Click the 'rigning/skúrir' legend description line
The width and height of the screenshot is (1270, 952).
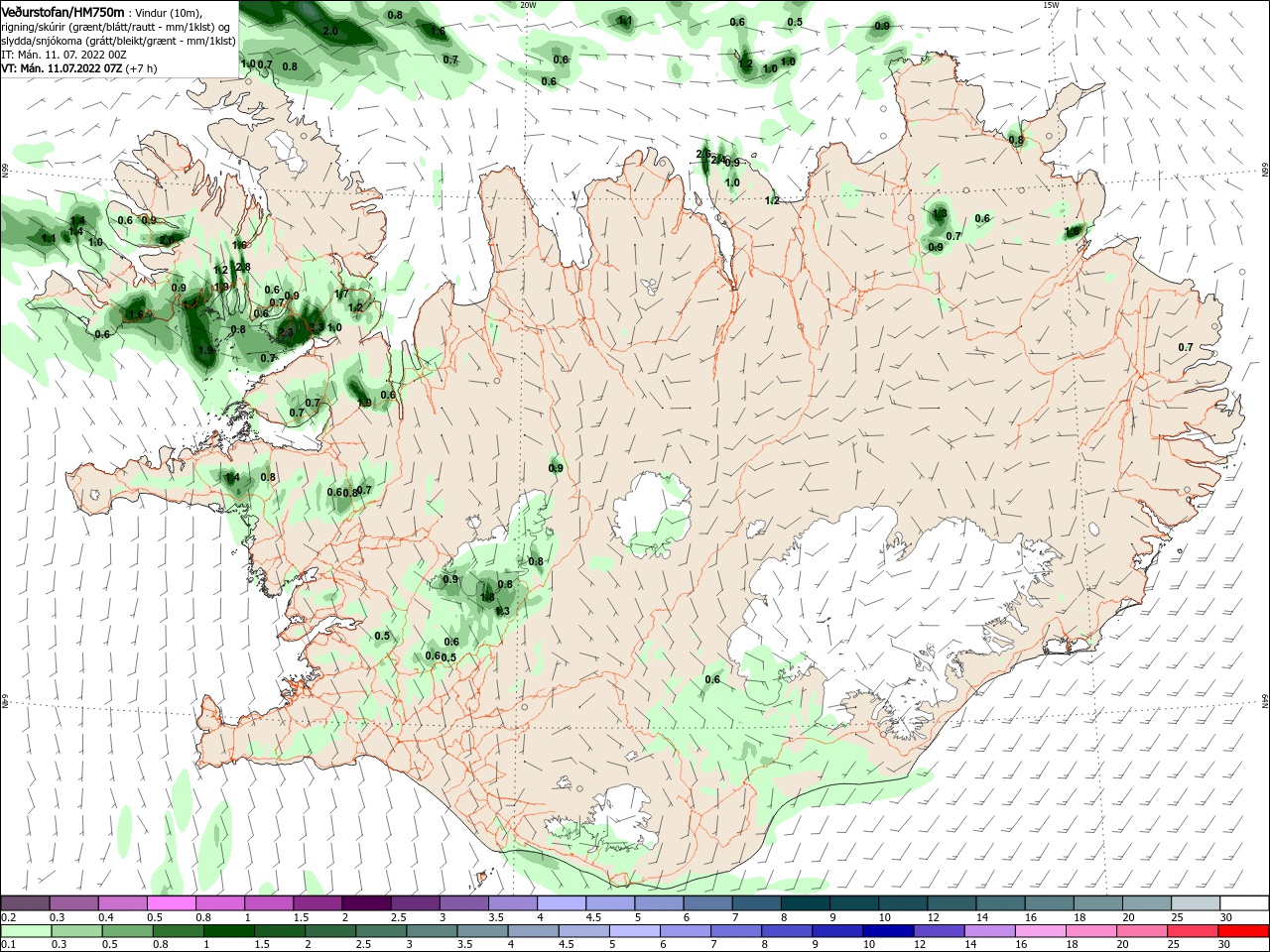pos(117,27)
